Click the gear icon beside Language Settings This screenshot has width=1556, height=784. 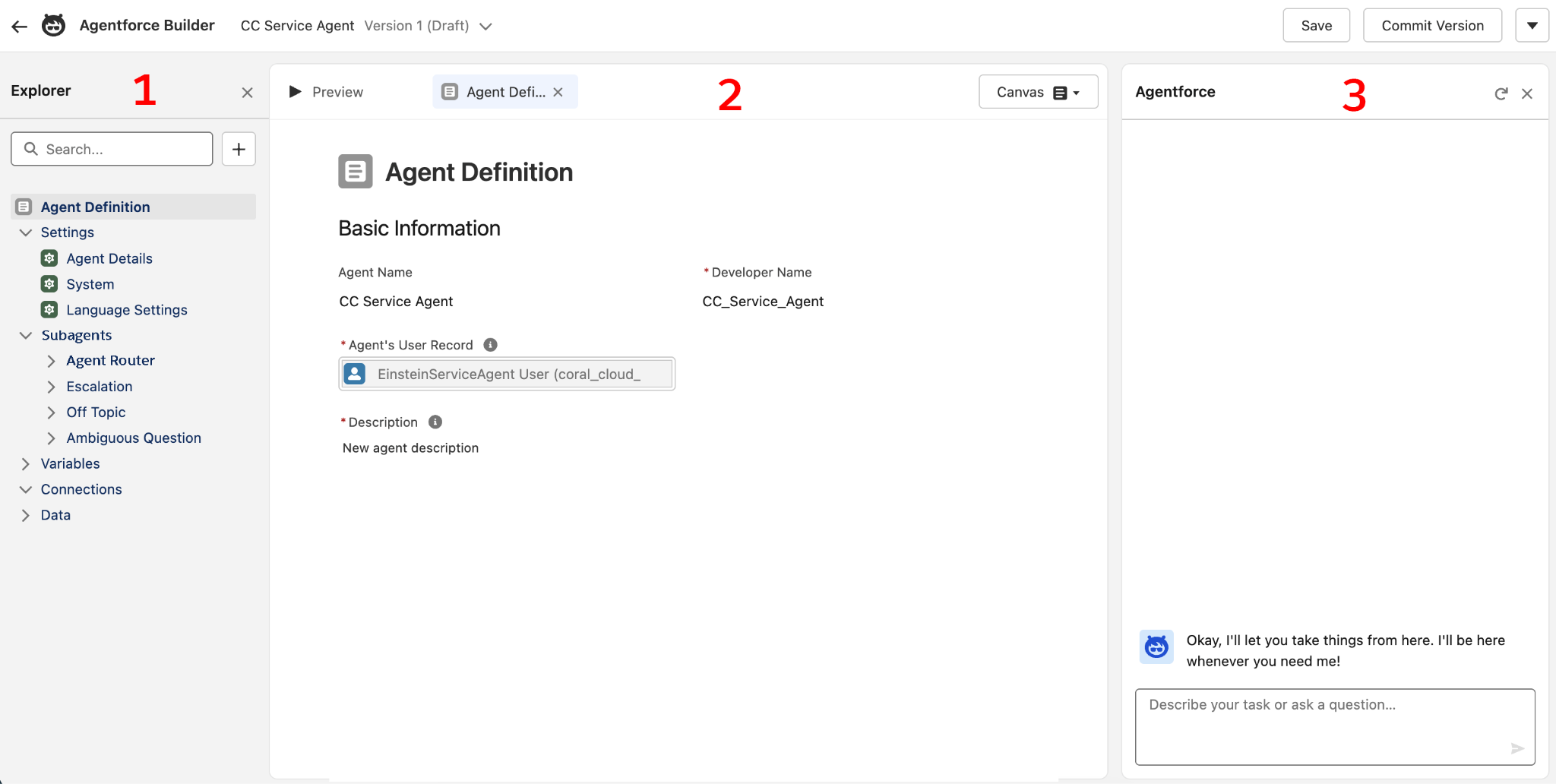click(49, 309)
